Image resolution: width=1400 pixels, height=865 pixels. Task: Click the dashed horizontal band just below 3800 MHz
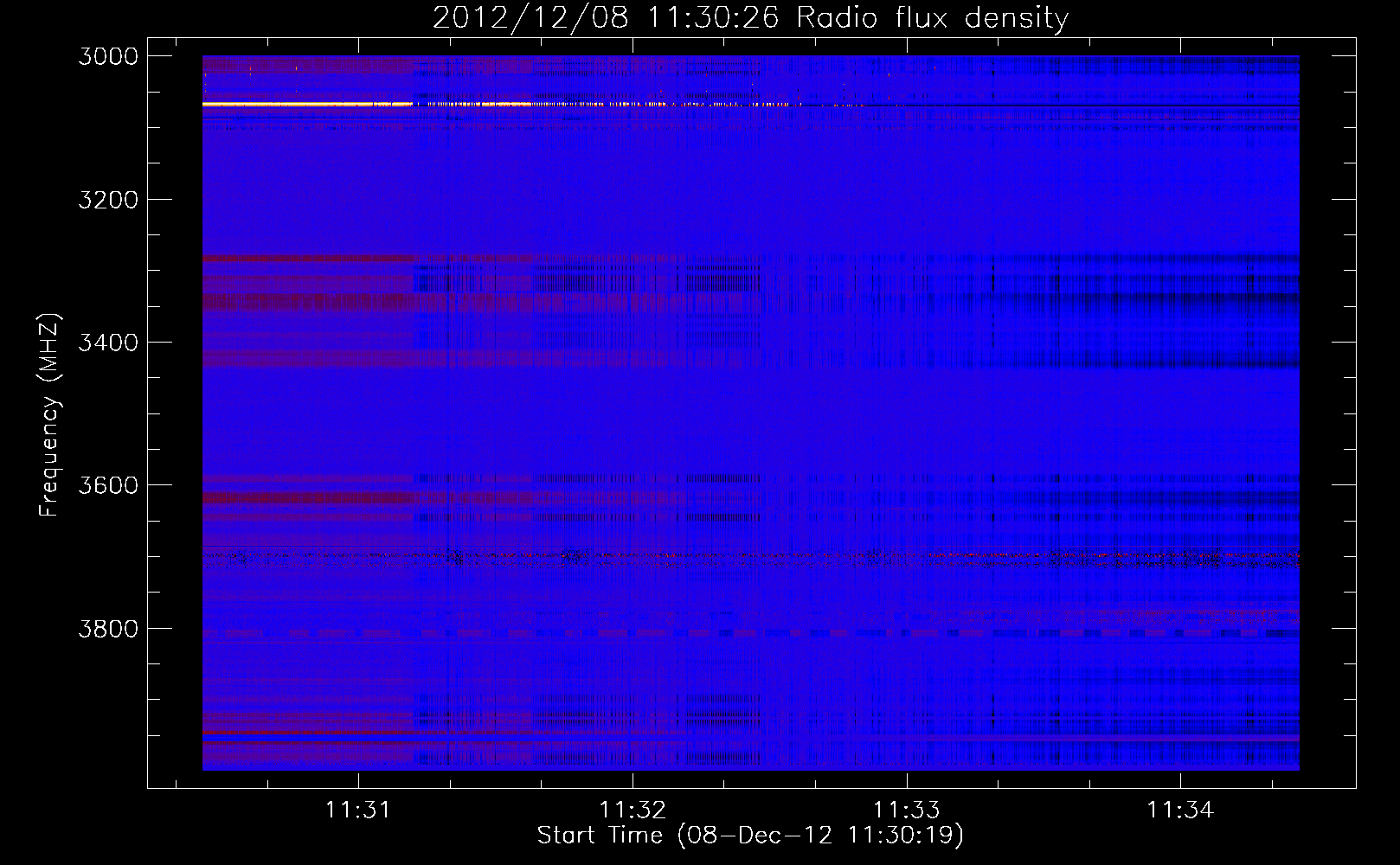click(x=750, y=633)
